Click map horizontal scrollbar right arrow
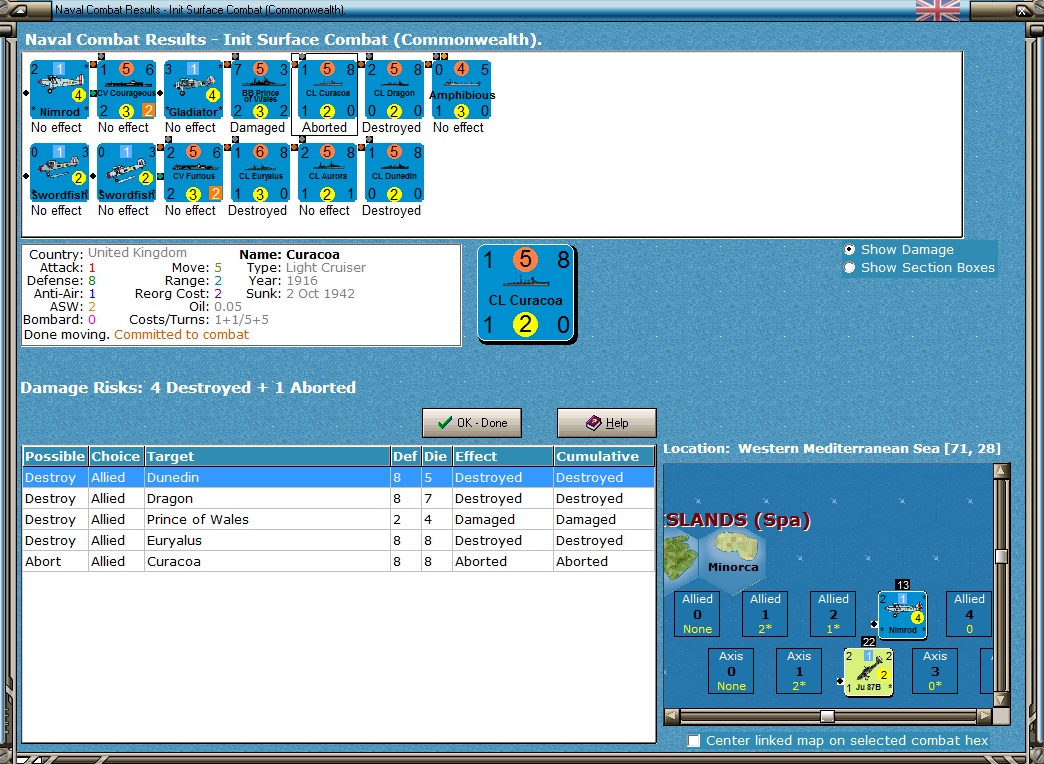This screenshot has width=1044, height=764. coord(985,716)
